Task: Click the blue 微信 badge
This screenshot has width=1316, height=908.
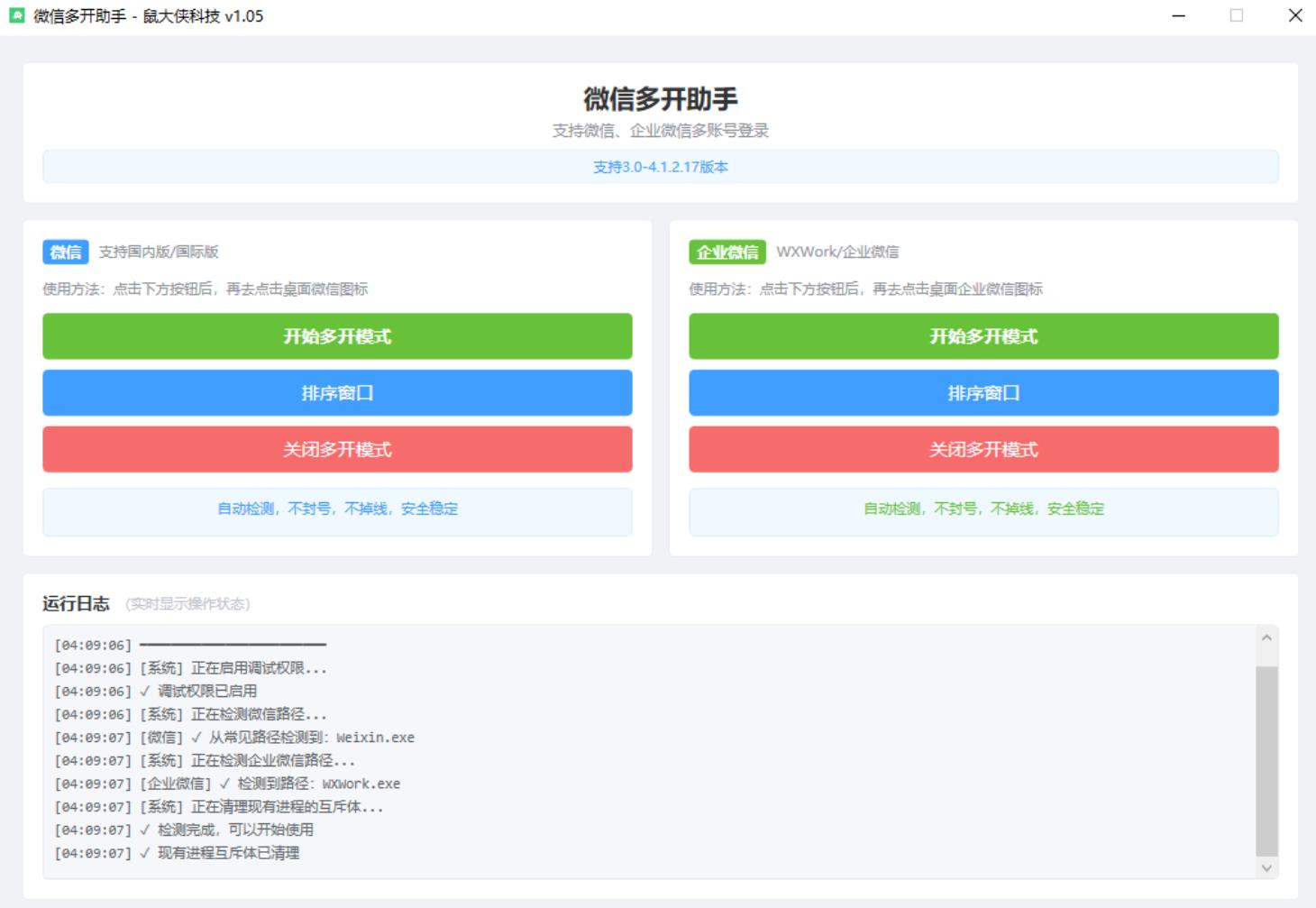Action: 65,252
